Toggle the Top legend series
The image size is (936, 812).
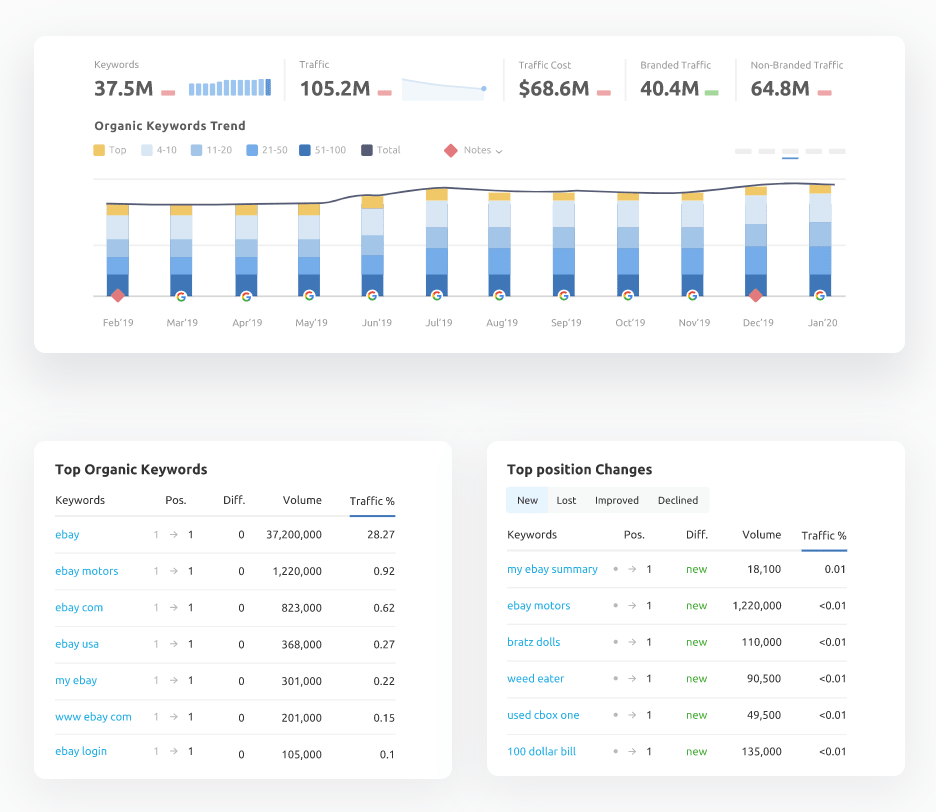pos(110,150)
